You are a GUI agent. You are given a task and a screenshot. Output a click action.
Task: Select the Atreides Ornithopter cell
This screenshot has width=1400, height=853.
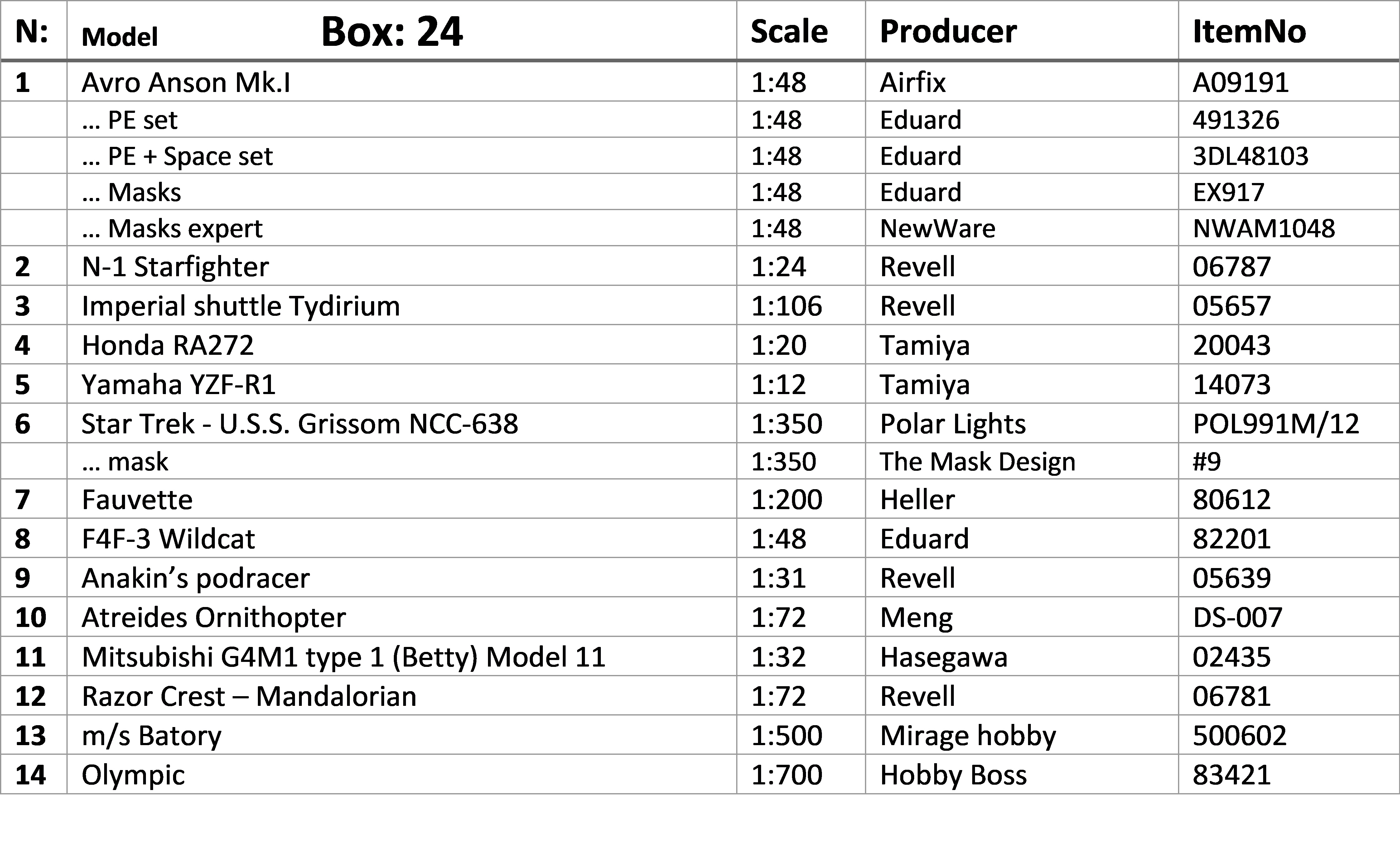(x=402, y=617)
